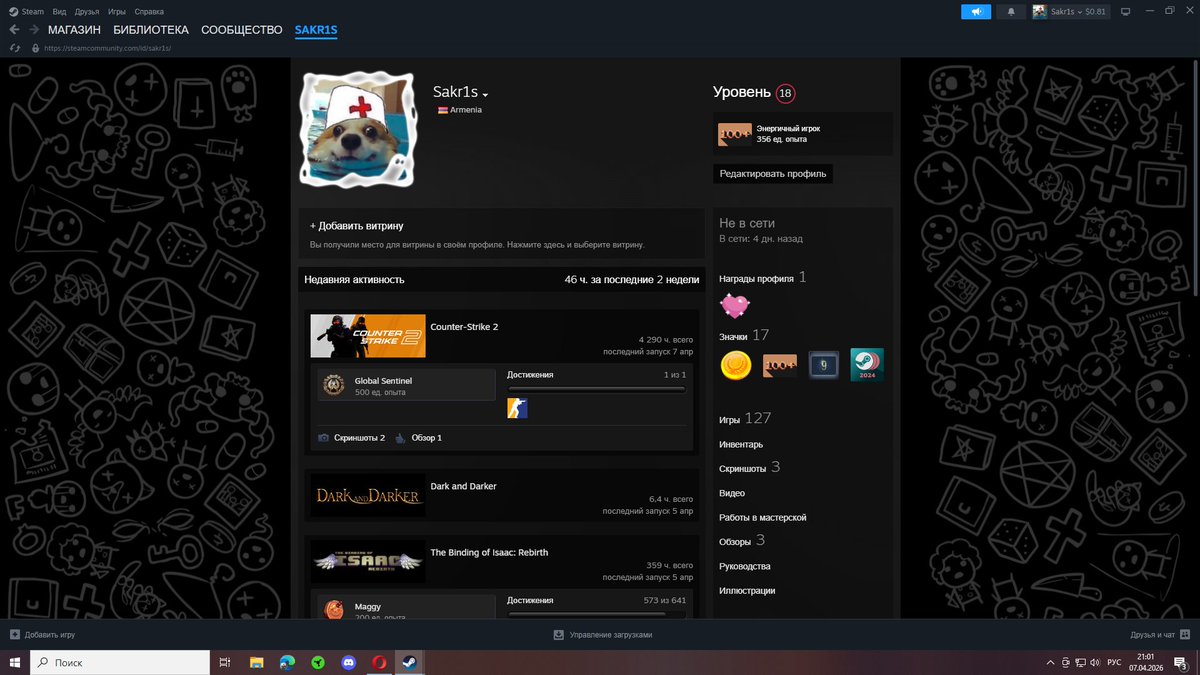Viewport: 1200px width, 675px height.
Task: Open the Значки 17 link
Action: point(744,336)
